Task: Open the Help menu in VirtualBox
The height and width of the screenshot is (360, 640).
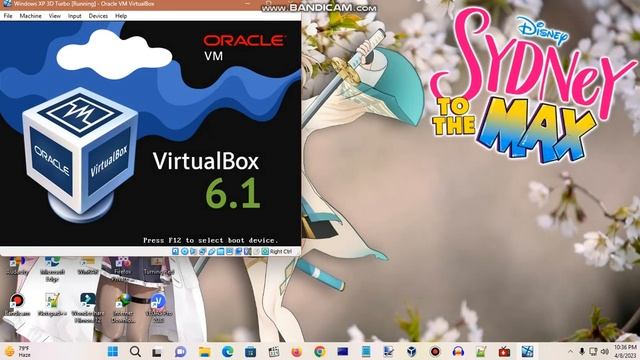Action: 121,16
